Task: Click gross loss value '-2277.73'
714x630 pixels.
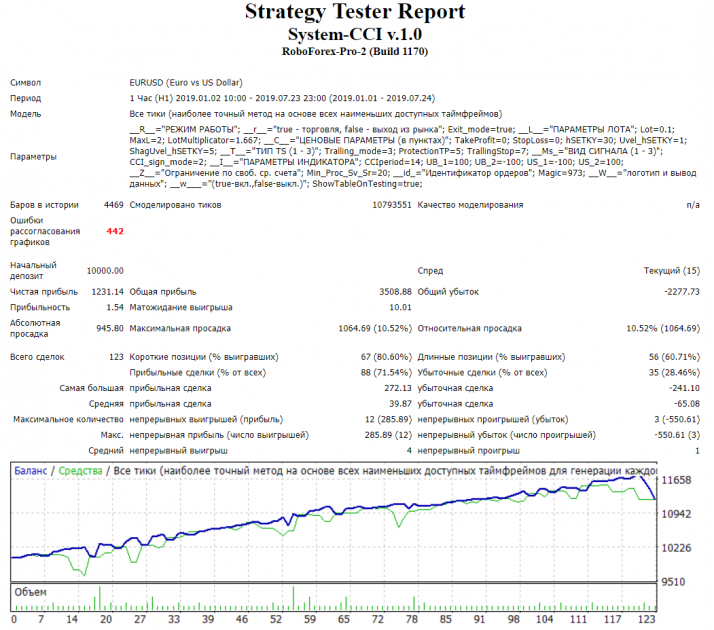Action: click(x=682, y=292)
